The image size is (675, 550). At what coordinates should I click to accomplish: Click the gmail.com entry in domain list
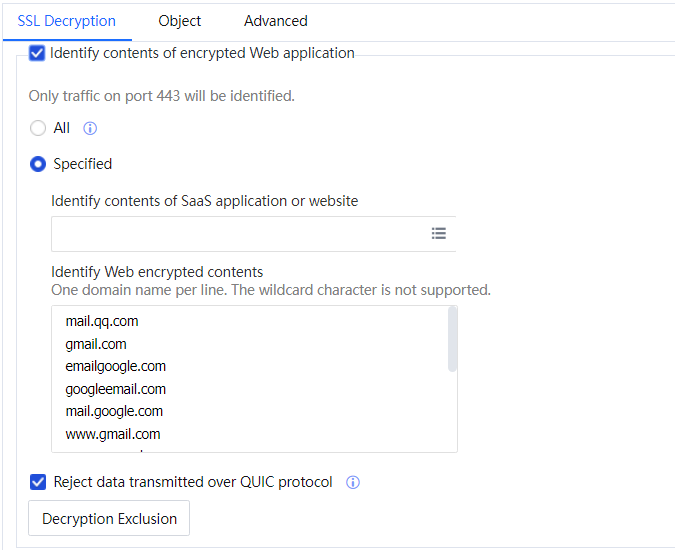96,344
